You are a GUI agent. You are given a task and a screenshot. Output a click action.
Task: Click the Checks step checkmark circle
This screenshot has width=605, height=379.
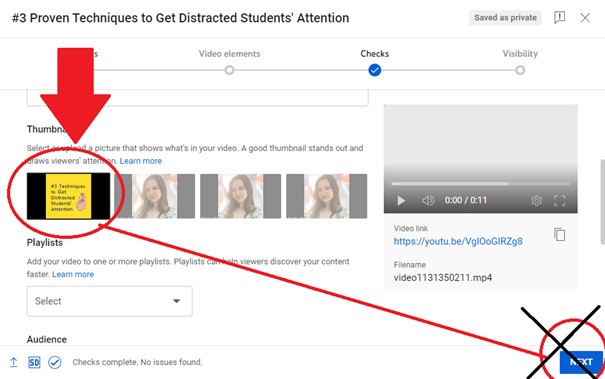tap(375, 70)
